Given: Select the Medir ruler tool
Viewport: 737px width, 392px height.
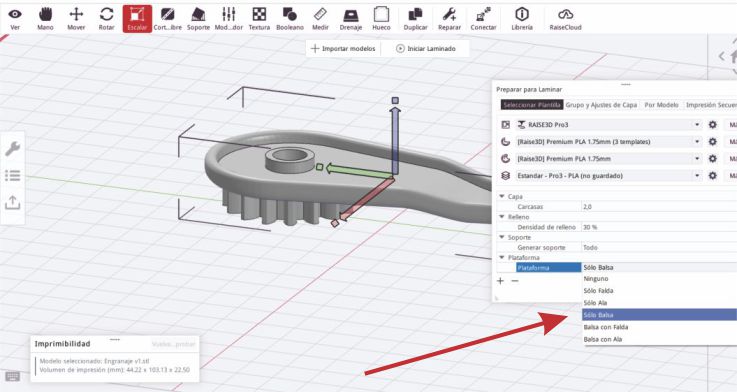Looking at the screenshot, I should click(321, 19).
